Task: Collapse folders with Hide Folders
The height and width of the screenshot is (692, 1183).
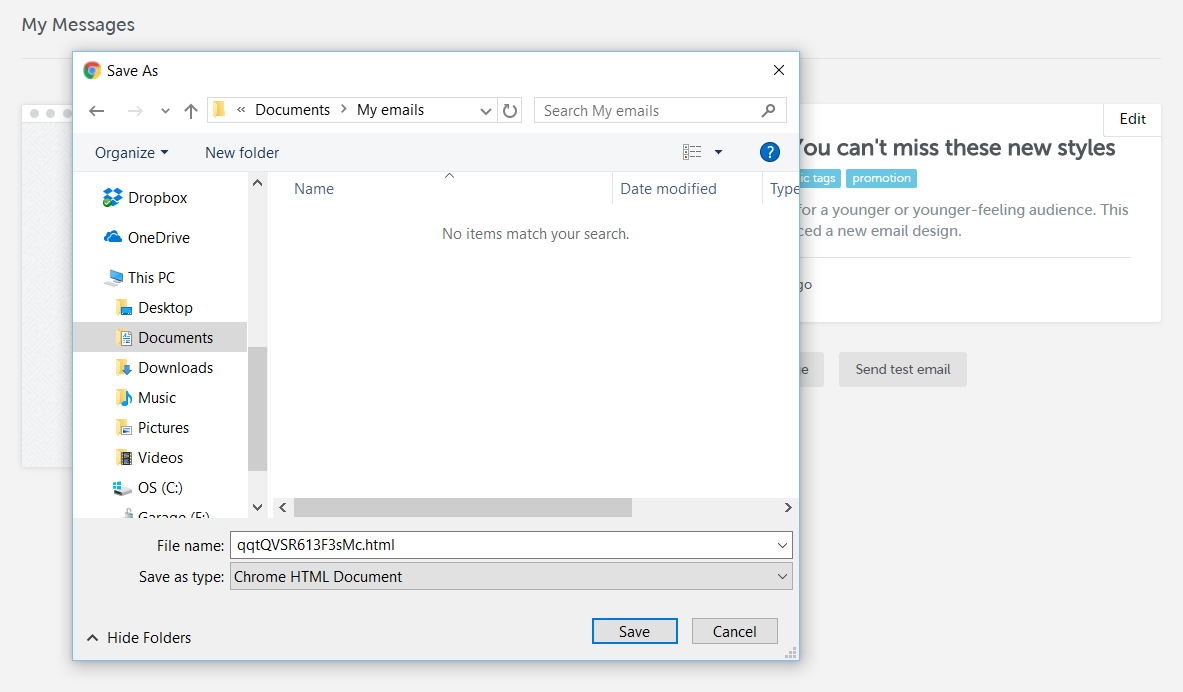Action: (x=140, y=638)
